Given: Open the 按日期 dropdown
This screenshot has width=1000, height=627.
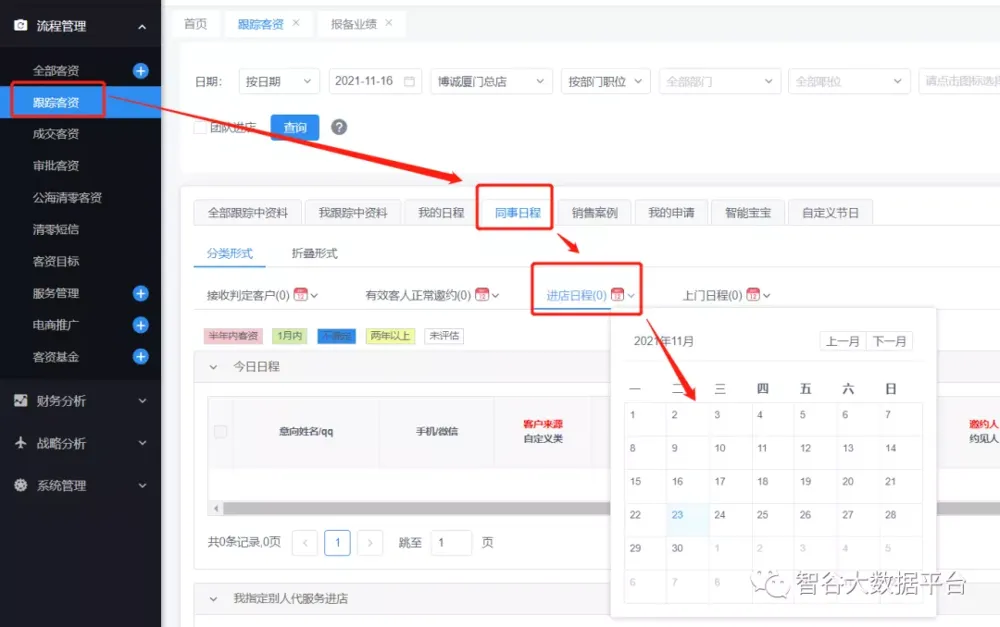Looking at the screenshot, I should tap(278, 82).
